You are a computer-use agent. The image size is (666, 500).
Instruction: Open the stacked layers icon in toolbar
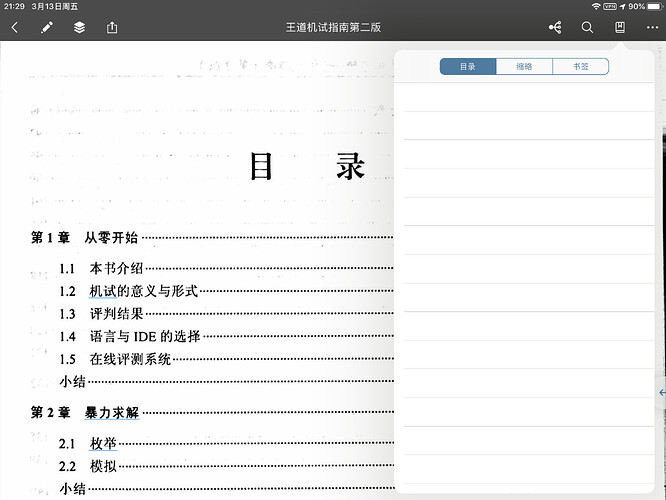pos(79,28)
